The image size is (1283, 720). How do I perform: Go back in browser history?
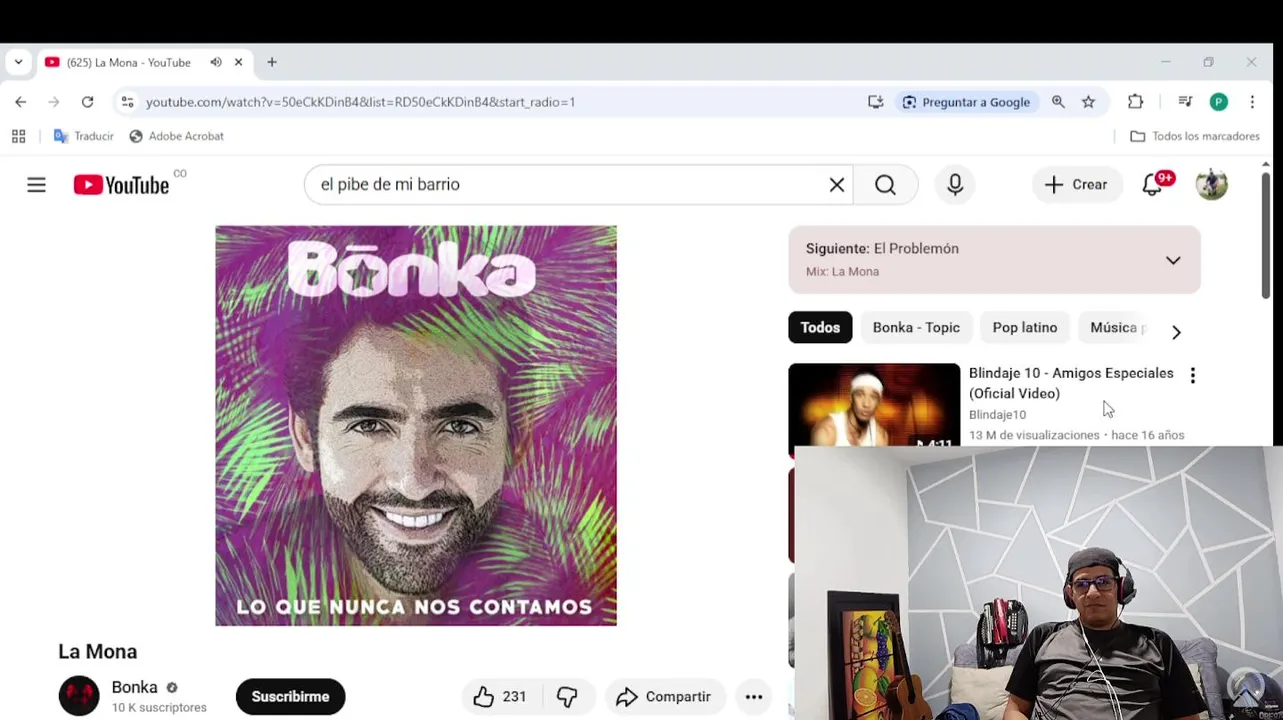pos(20,102)
